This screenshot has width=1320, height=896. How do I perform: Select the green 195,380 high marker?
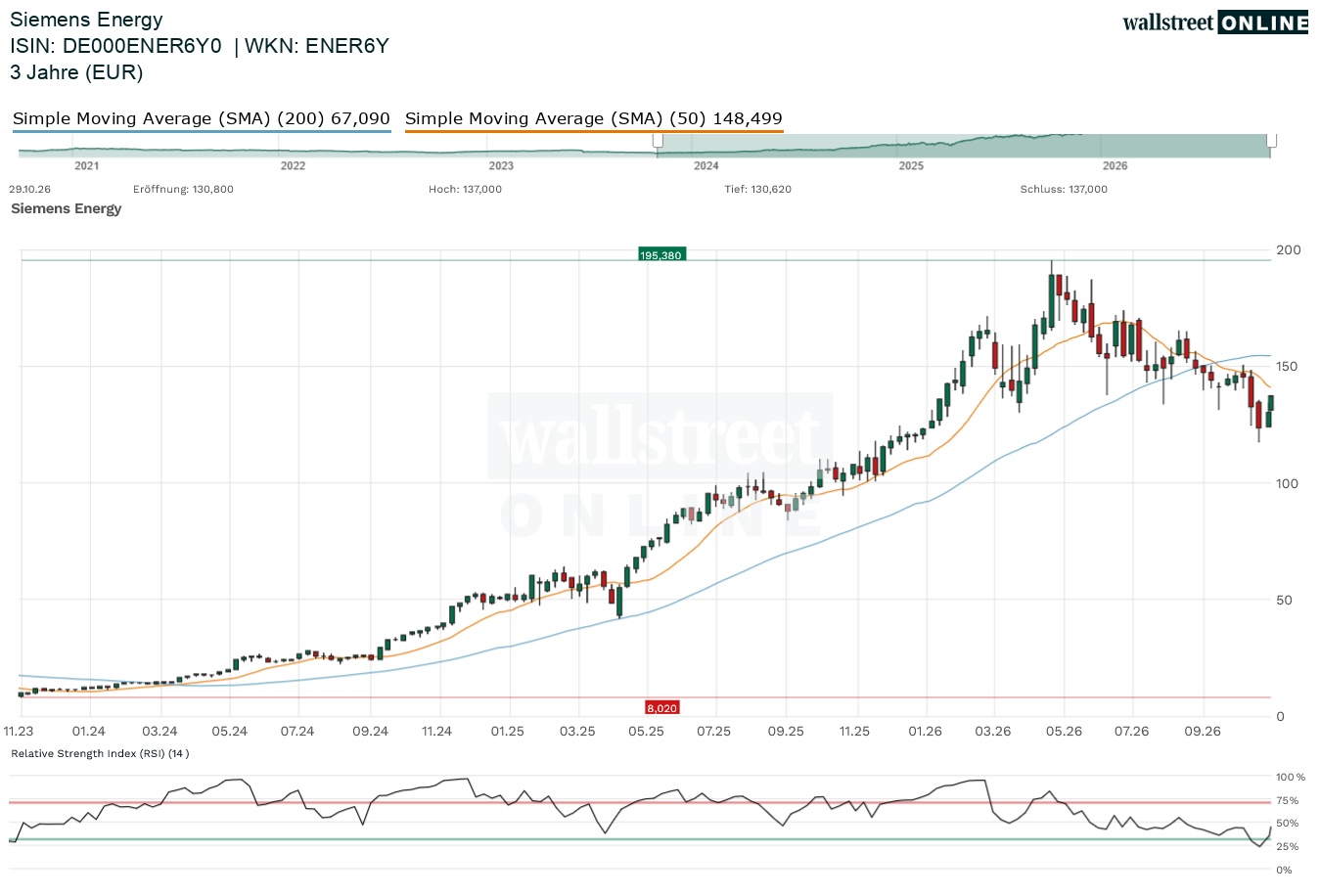(x=660, y=254)
